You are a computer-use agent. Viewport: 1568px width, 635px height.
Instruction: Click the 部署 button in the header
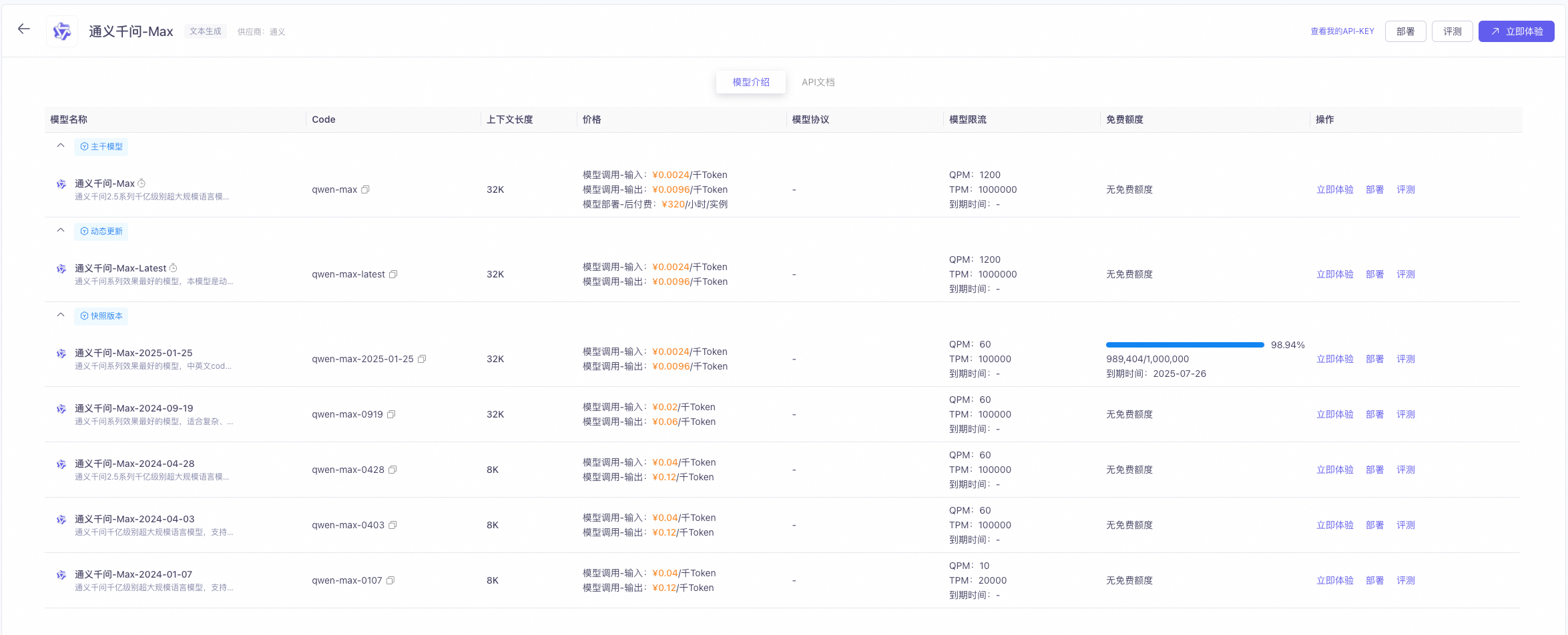(x=1406, y=31)
